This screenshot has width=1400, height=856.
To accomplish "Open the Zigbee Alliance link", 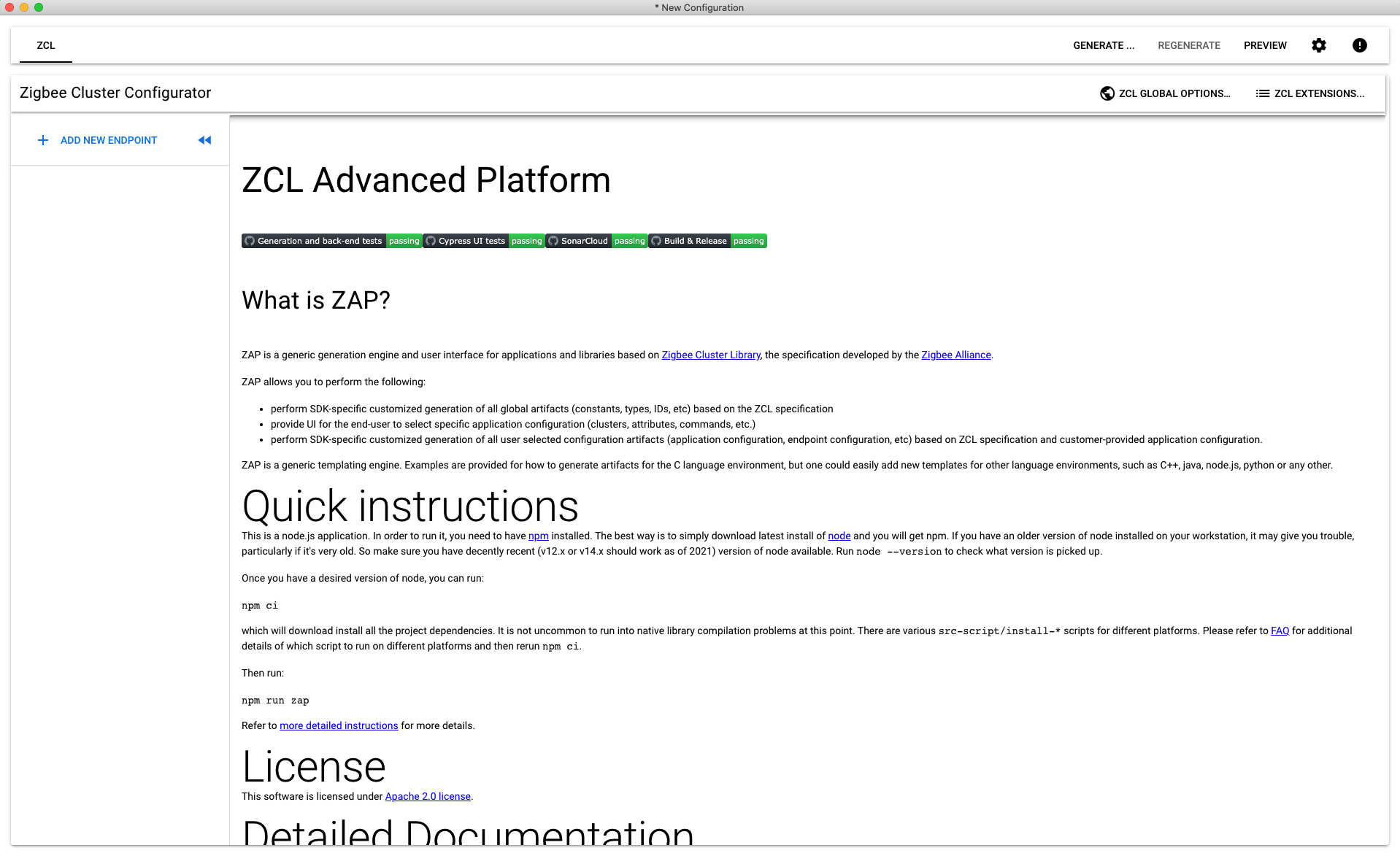I will click(956, 355).
